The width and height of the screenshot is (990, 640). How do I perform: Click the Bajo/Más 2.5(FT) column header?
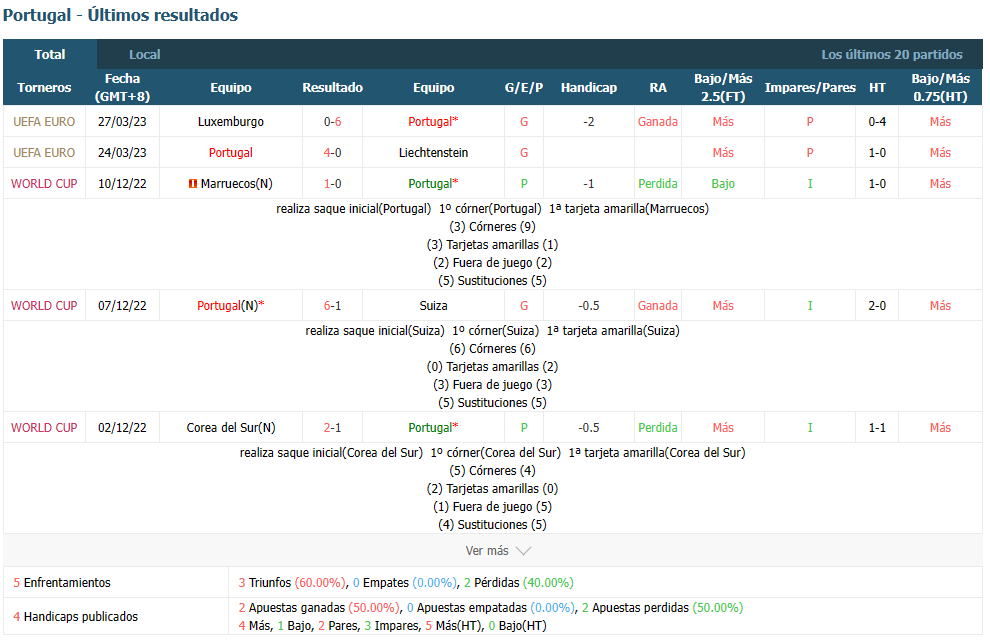pyautogui.click(x=724, y=87)
